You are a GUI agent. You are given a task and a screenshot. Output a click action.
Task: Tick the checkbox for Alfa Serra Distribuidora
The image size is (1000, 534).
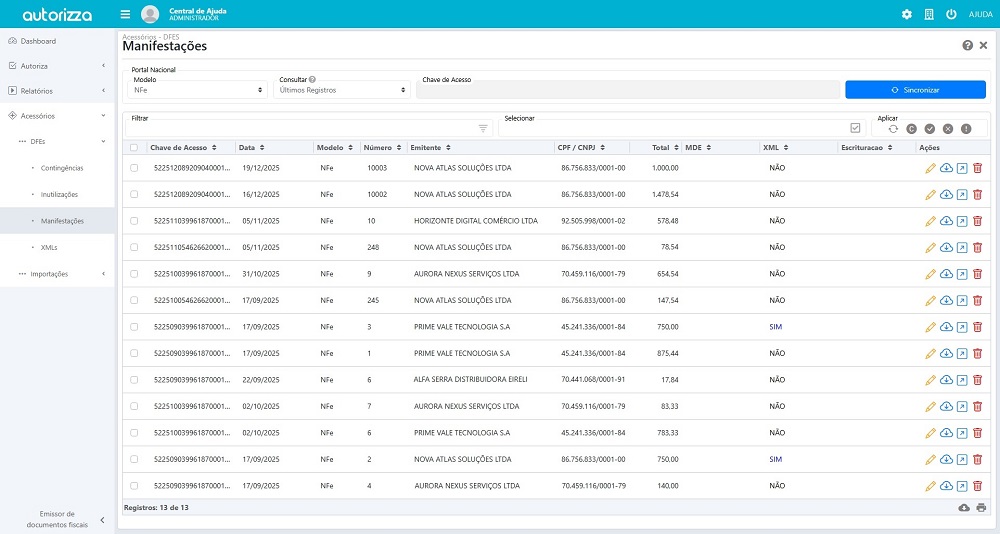coord(134,380)
